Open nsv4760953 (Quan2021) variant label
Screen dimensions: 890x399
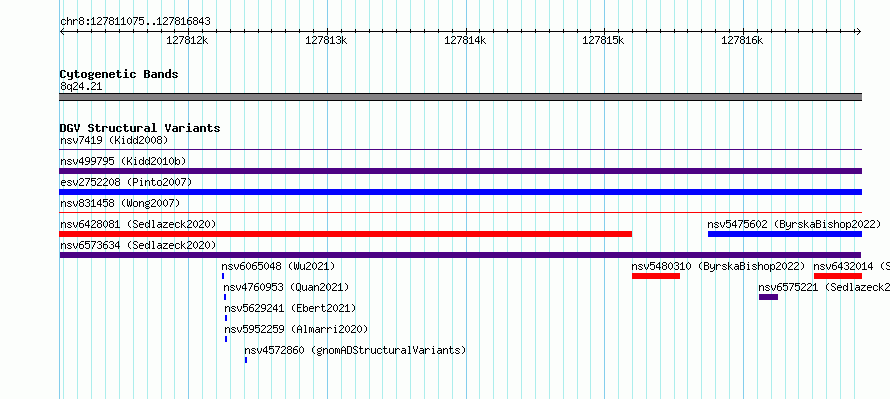pos(286,287)
